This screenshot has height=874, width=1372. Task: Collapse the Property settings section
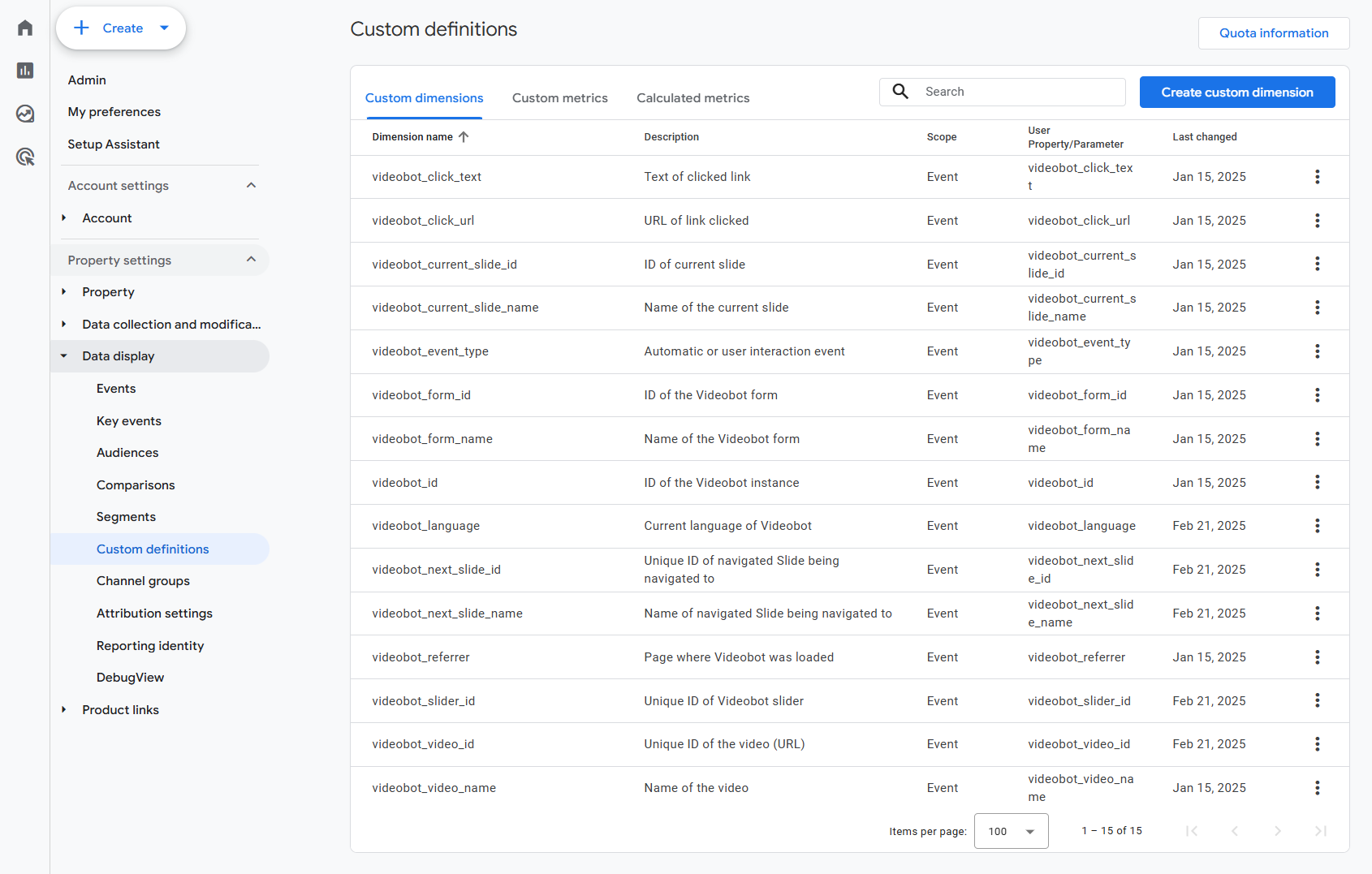point(251,260)
